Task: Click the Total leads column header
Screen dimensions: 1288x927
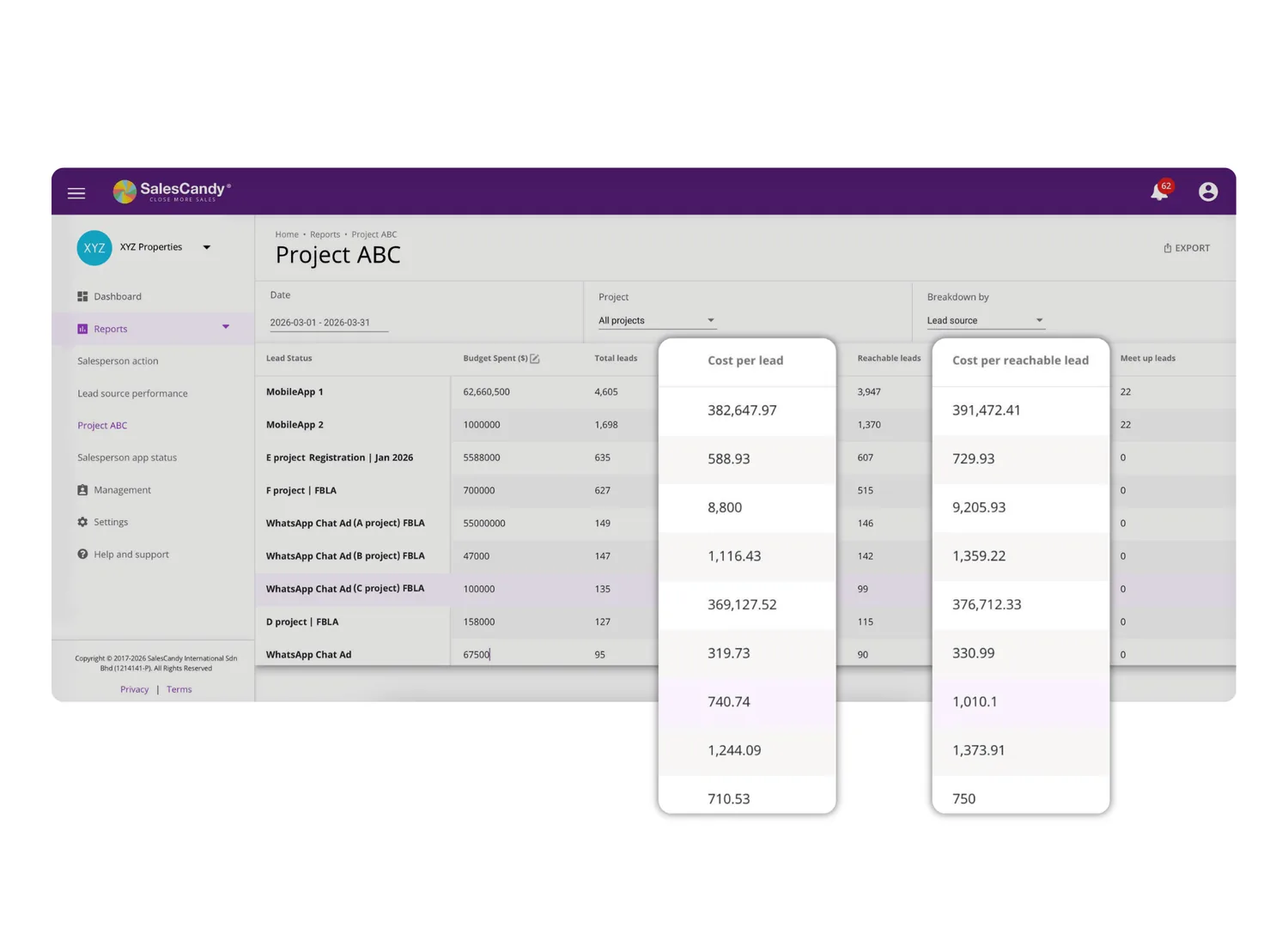Action: [616, 359]
